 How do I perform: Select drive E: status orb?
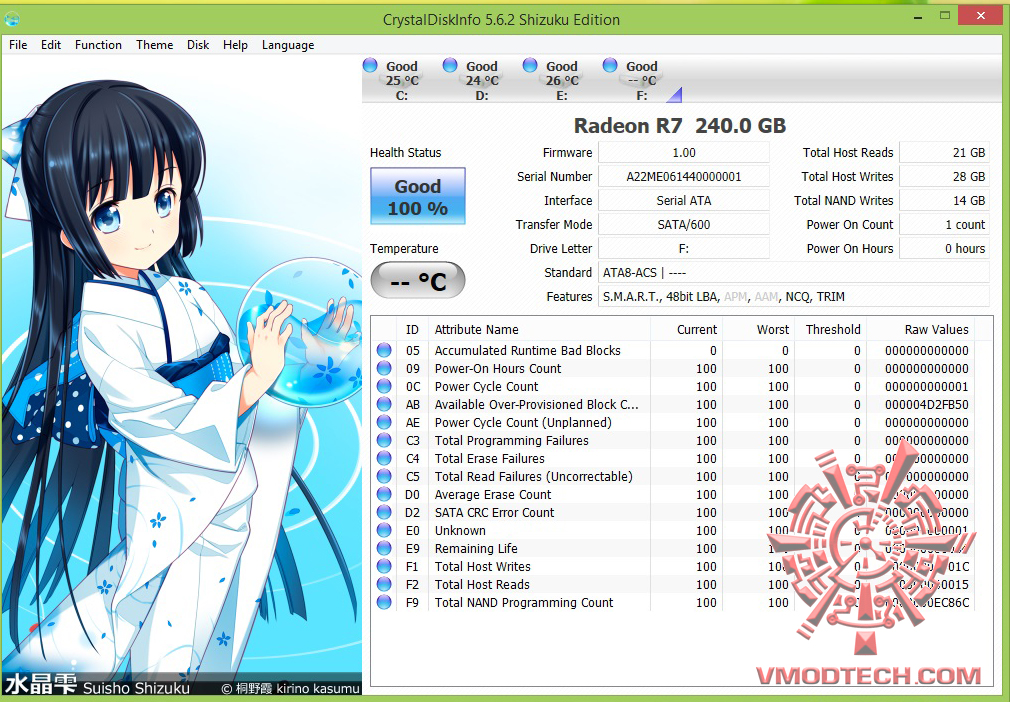(x=530, y=65)
